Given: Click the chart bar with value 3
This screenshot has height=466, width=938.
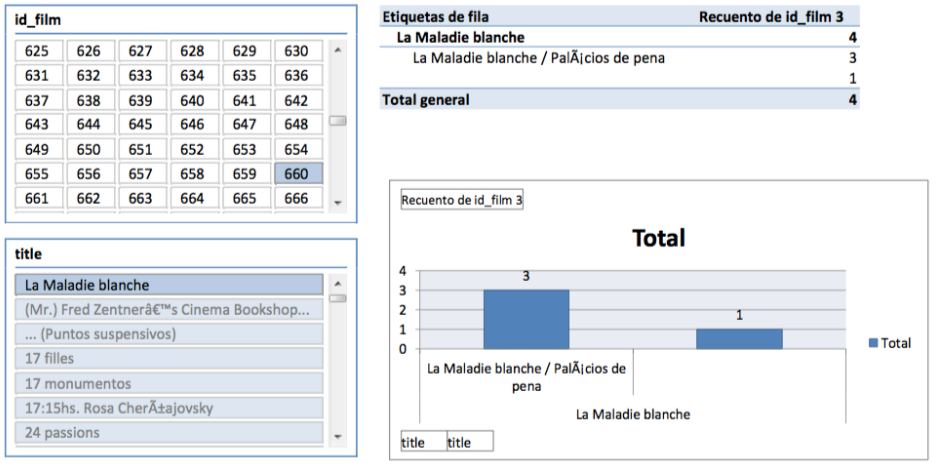Looking at the screenshot, I should [x=526, y=319].
